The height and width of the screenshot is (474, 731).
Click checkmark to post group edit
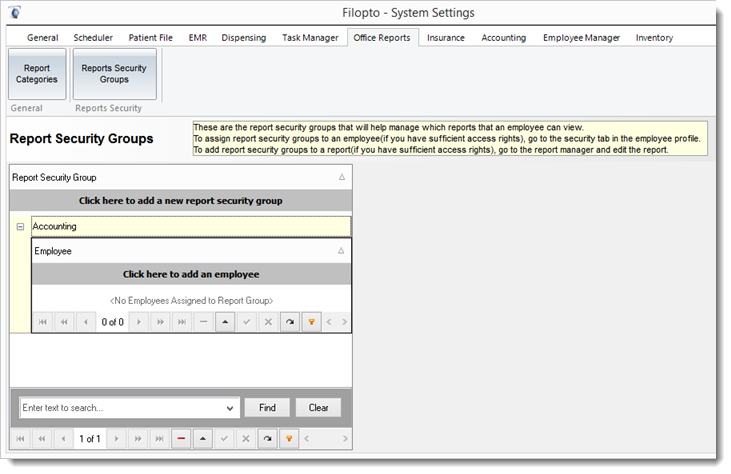point(224,439)
